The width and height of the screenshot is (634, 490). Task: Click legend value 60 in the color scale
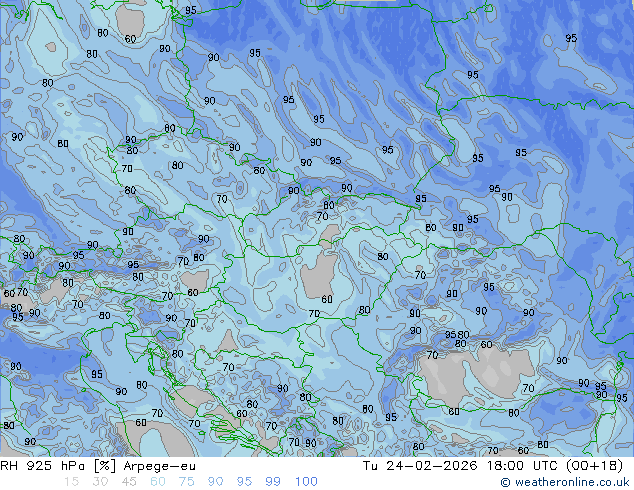pos(158,482)
